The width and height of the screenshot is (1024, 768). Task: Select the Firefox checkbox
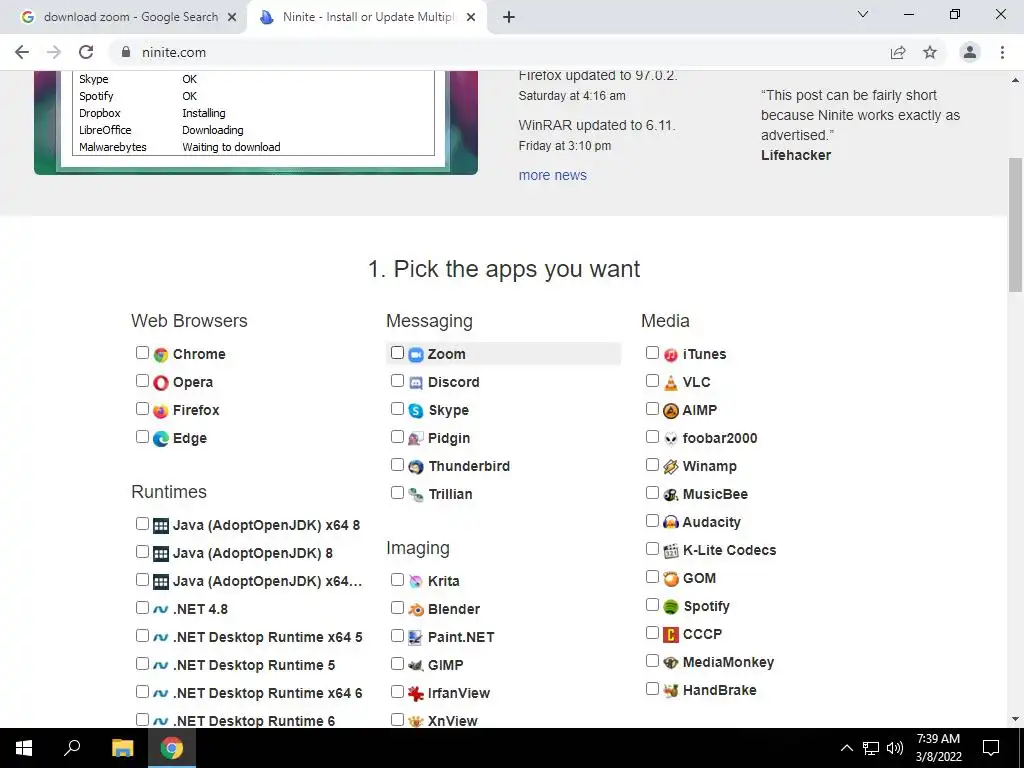[142, 409]
